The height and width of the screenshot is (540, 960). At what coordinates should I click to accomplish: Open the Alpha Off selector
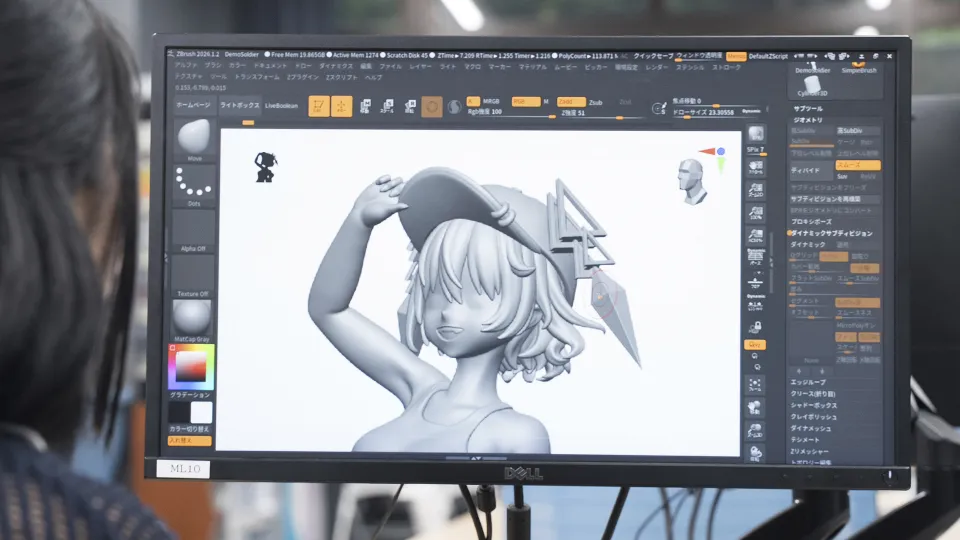[x=193, y=231]
